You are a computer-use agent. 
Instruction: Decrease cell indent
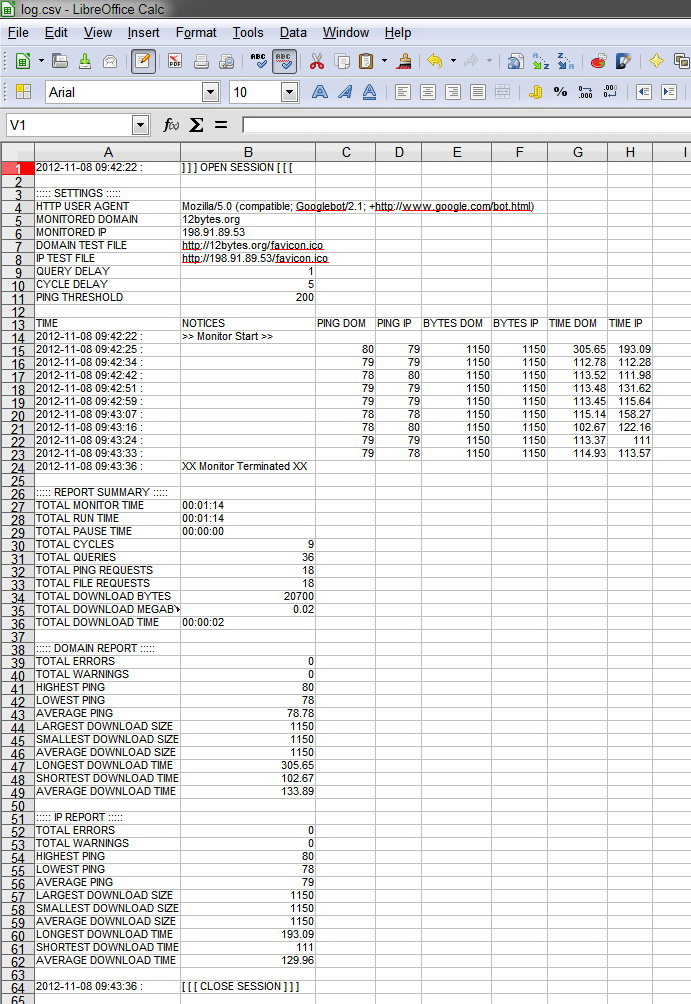[x=644, y=92]
